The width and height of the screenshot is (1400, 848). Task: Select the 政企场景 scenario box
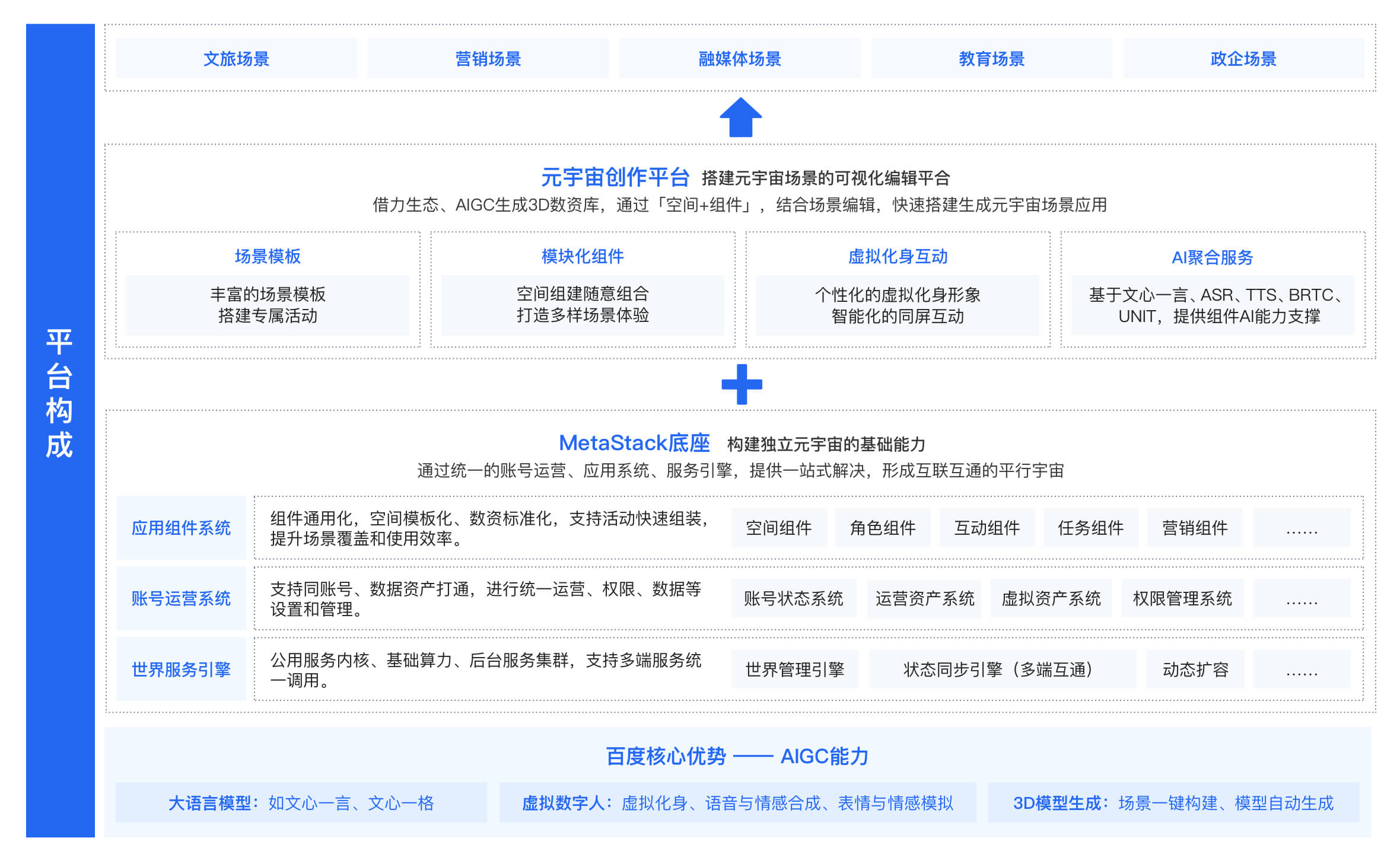1243,58
